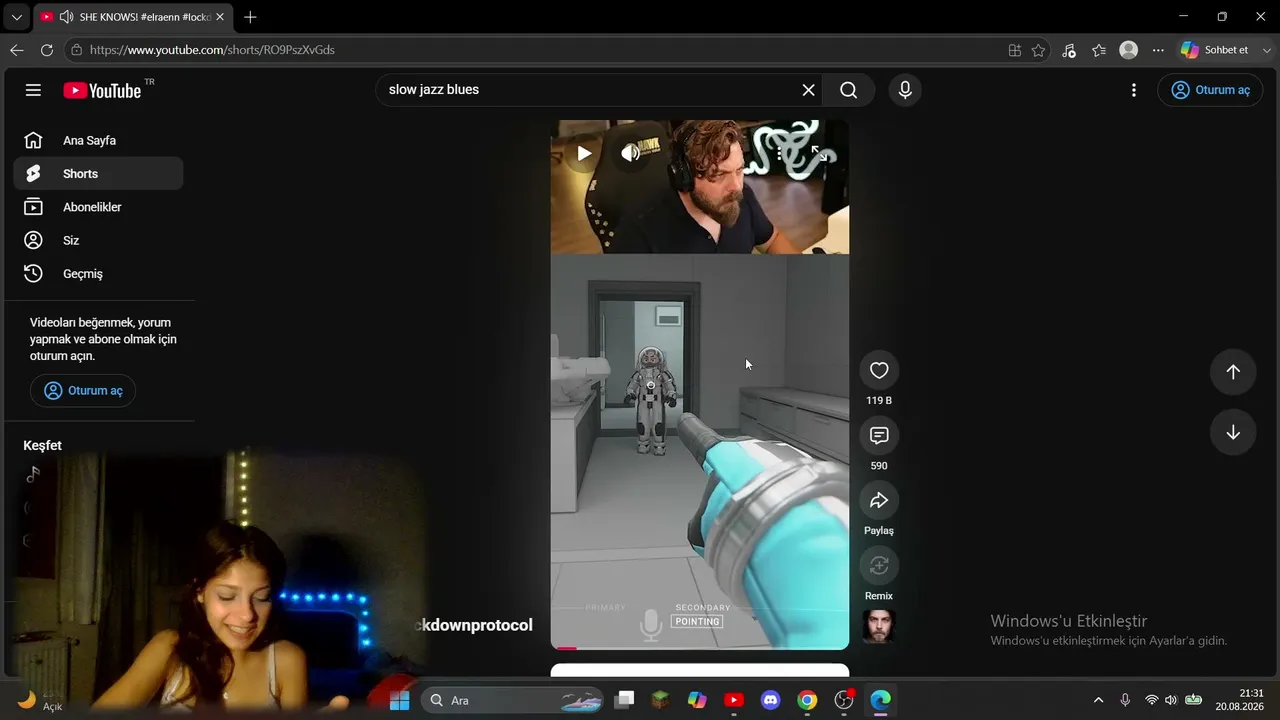Enter fullscreen on the Shorts player
Image resolution: width=1280 pixels, height=720 pixels.
click(819, 153)
